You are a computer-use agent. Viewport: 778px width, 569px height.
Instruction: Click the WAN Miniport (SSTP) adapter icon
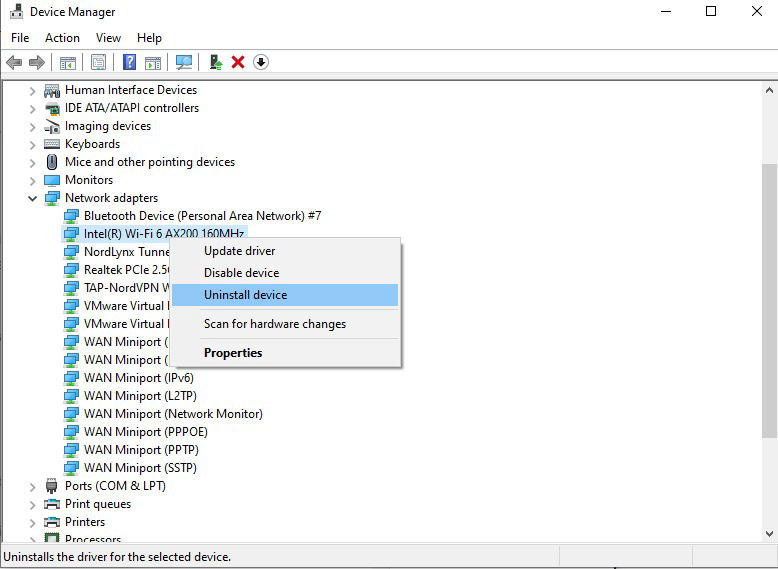tap(71, 468)
